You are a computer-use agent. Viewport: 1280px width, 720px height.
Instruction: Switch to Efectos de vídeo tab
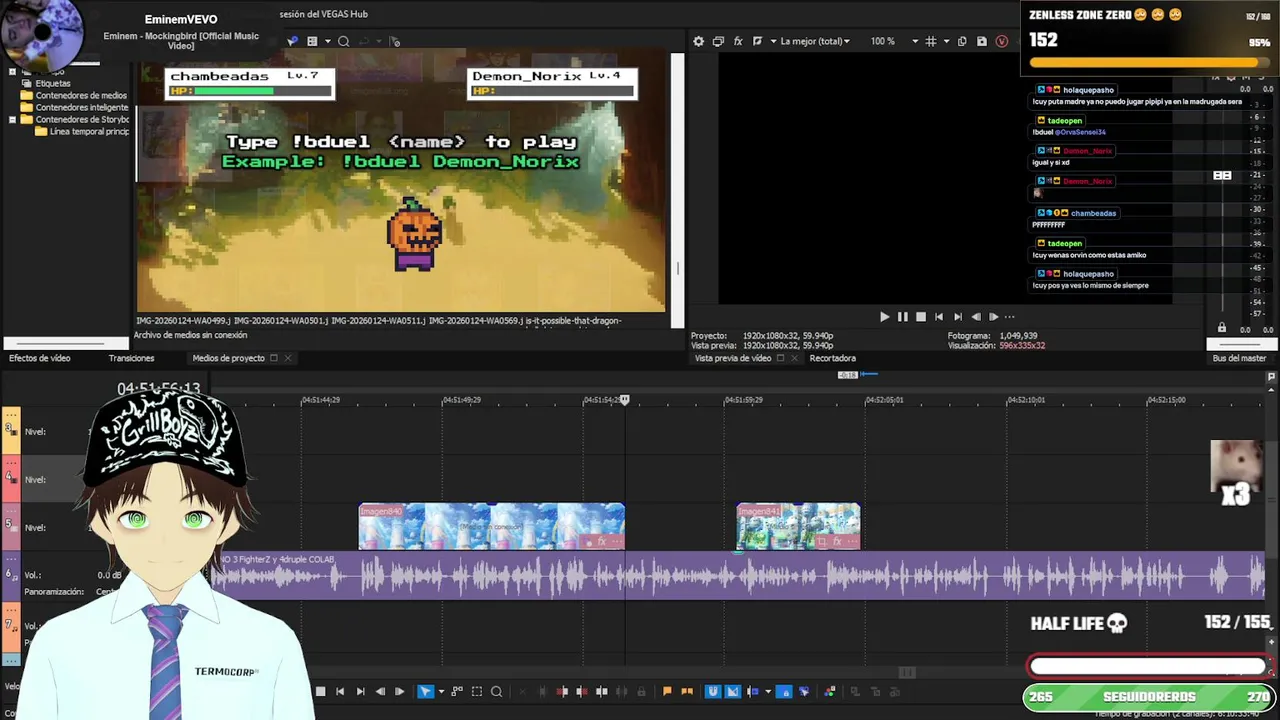click(39, 358)
